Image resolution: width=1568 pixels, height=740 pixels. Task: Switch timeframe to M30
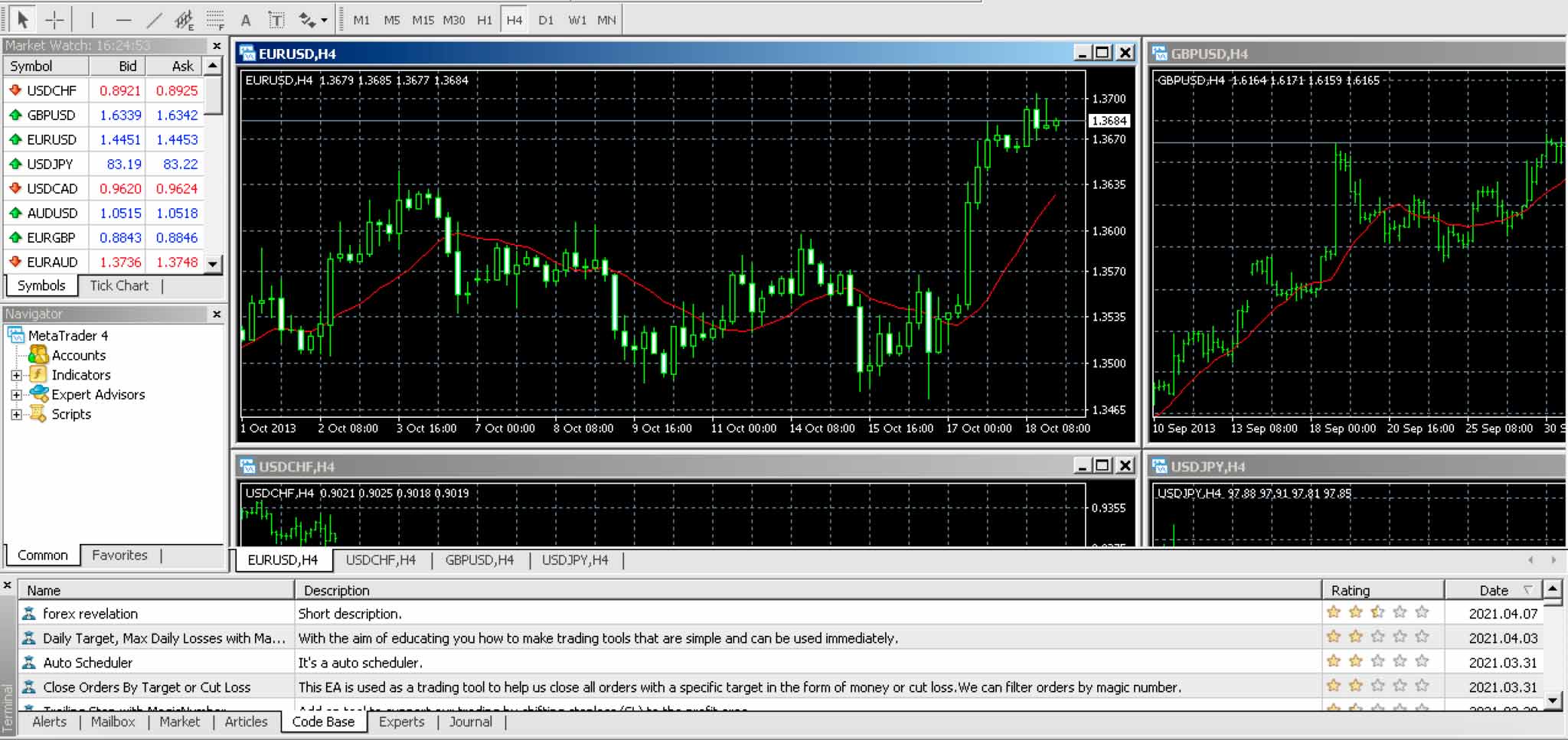coord(454,20)
